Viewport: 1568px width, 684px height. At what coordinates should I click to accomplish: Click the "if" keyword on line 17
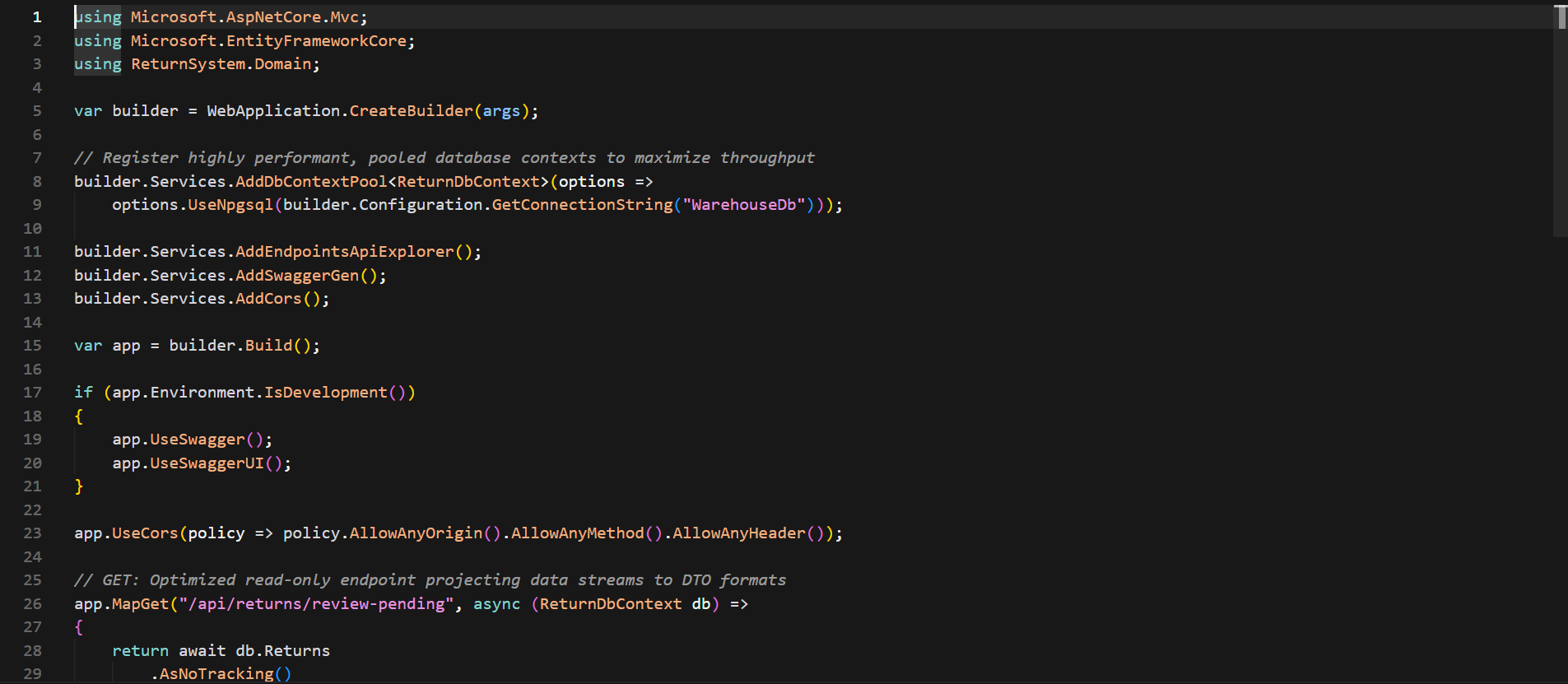84,393
